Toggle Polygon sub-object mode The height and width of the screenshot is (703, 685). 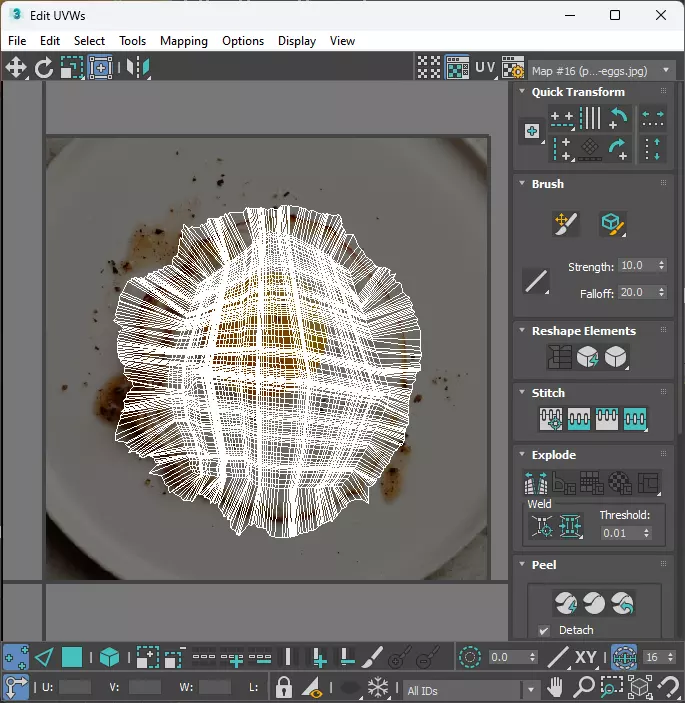click(x=72, y=658)
